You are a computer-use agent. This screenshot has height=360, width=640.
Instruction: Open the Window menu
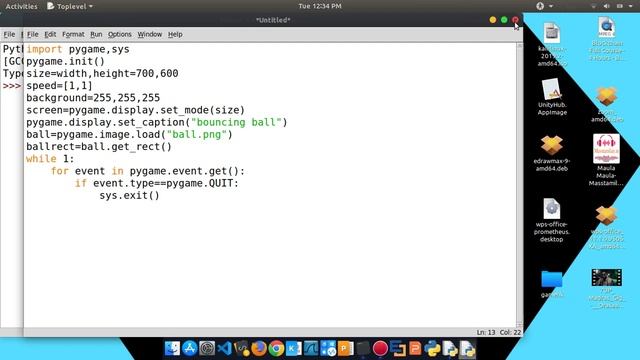[x=149, y=34]
